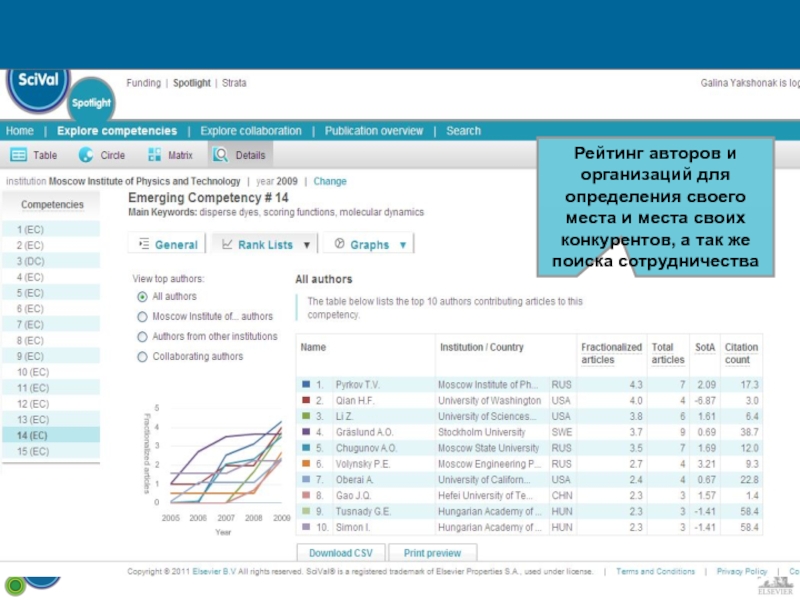Open Explore competencies menu item
Image resolution: width=800 pixels, height=600 pixels.
click(x=117, y=131)
